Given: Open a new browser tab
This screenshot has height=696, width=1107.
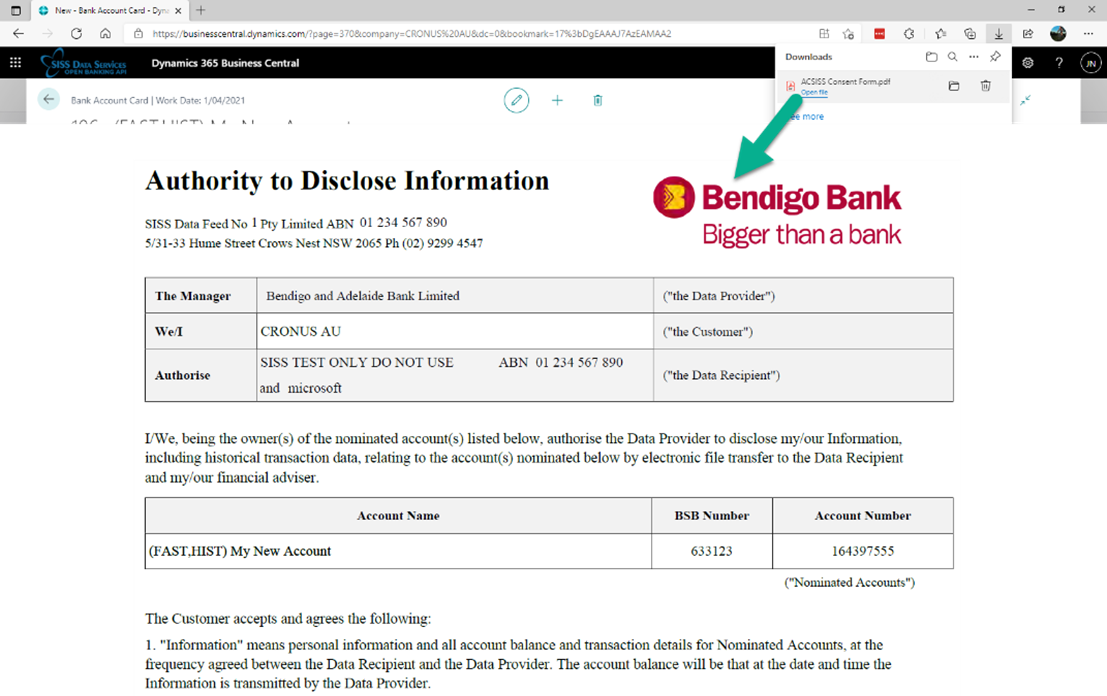Looking at the screenshot, I should pyautogui.click(x=200, y=10).
